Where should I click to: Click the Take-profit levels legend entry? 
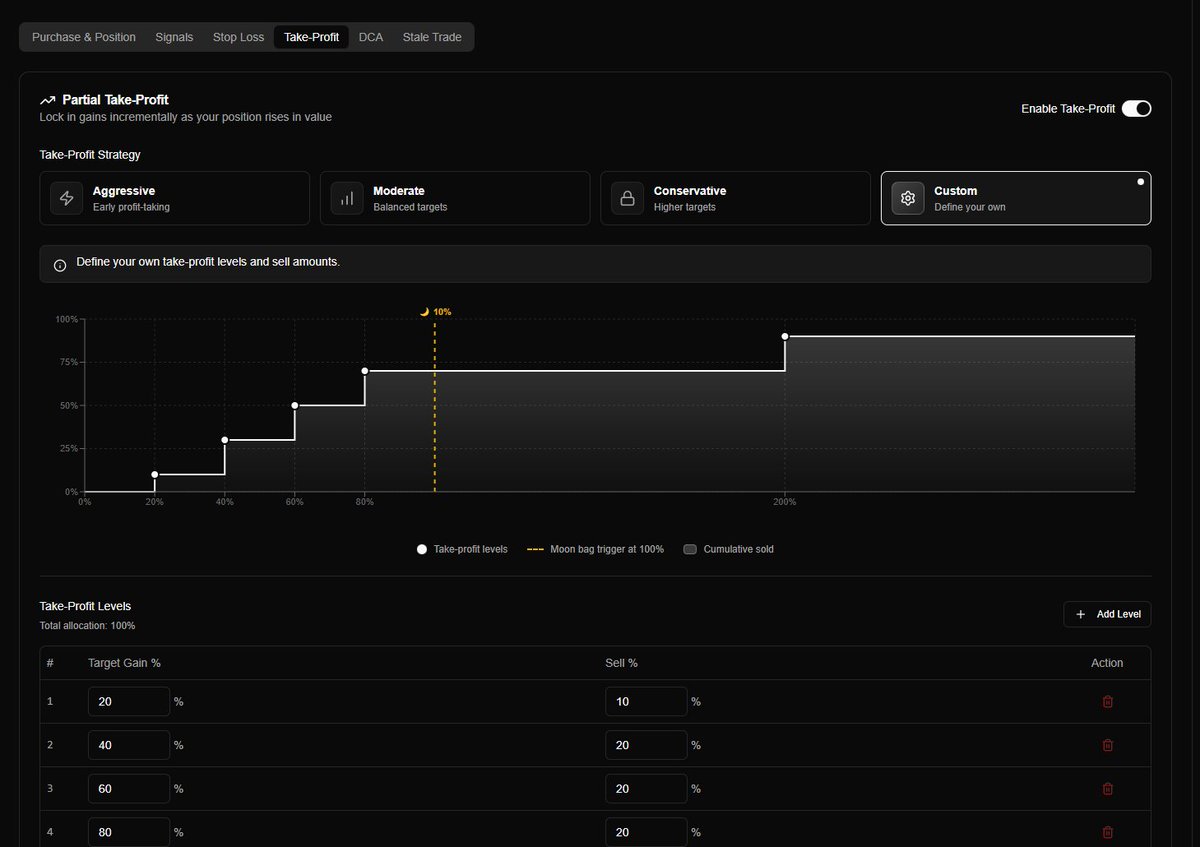point(462,549)
